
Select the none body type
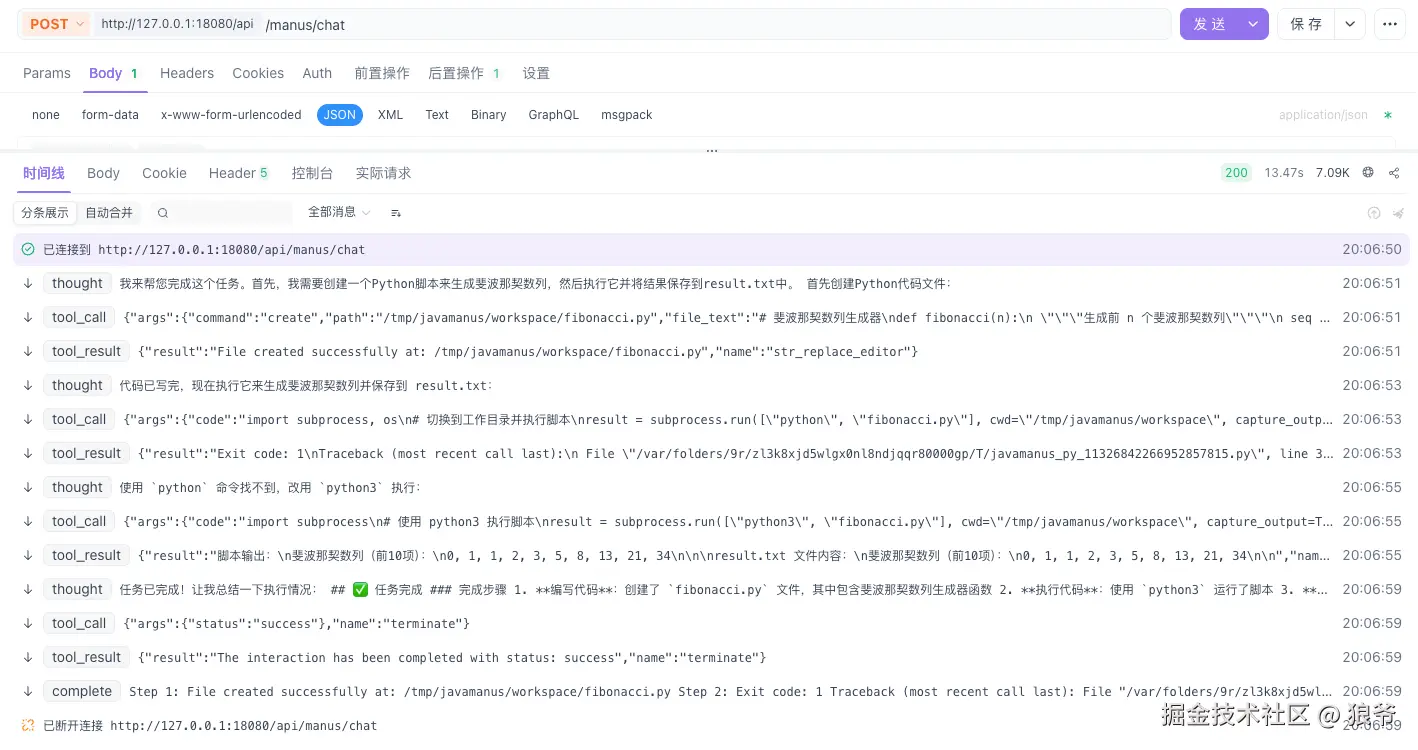46,115
